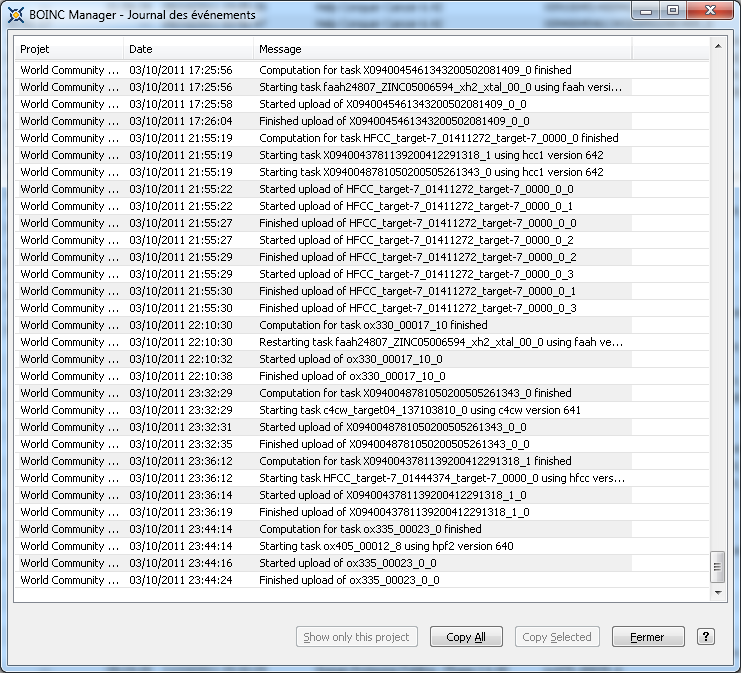Select message 'Computation for task X0940045461343200502081409_0 finished'
741x673 pixels.
(415, 70)
